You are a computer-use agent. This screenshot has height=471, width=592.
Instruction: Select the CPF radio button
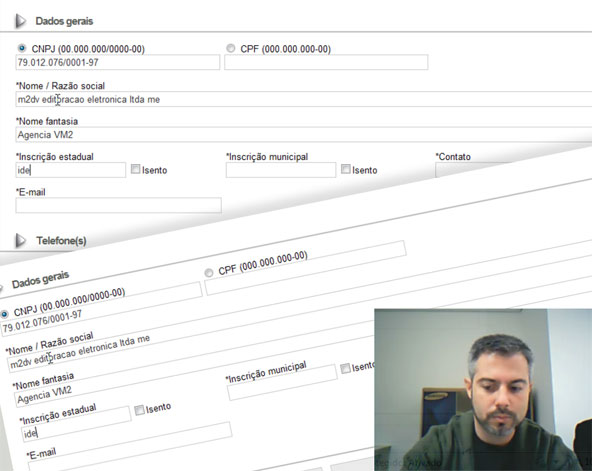pyautogui.click(x=230, y=48)
